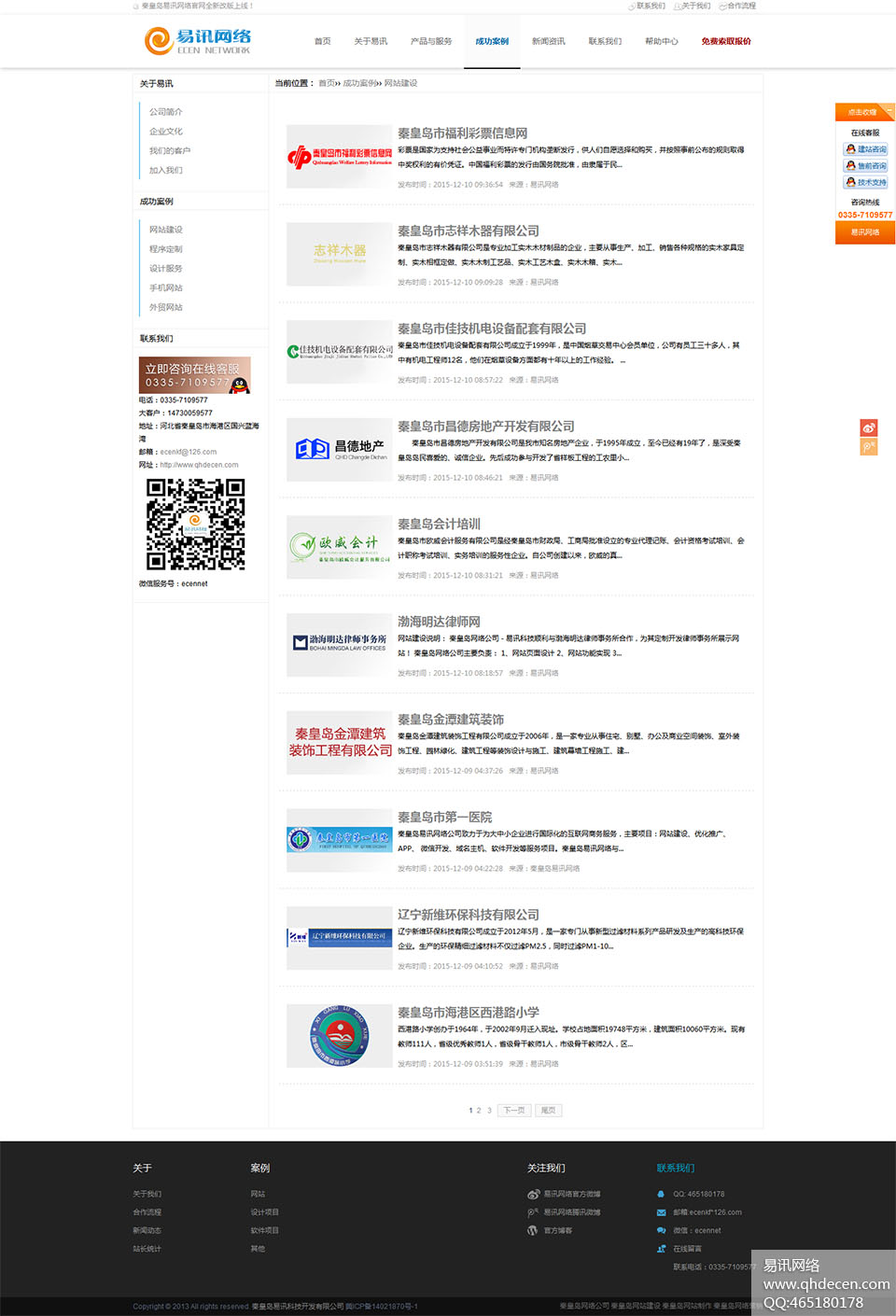Image resolution: width=896 pixels, height=1316 pixels.
Task: Click the footer Weibo icon next to 易讯网络官方微博
Action: coord(533,1194)
